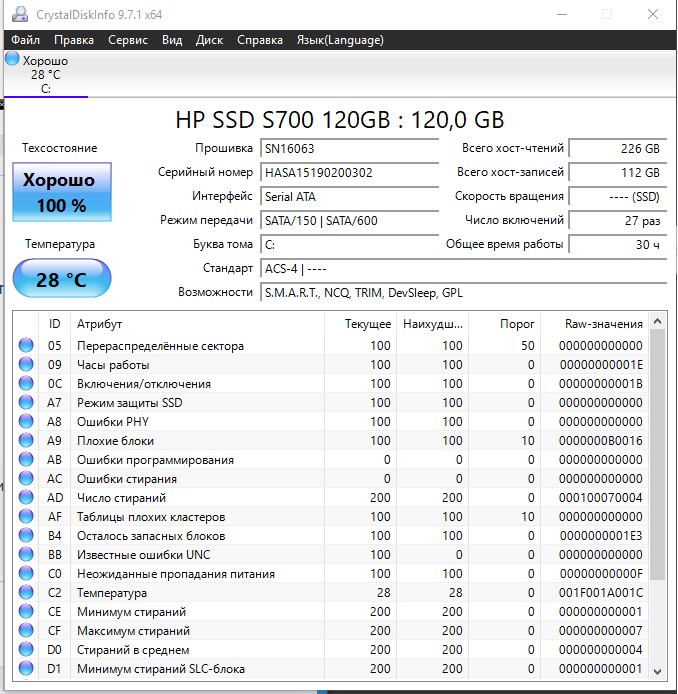The image size is (678, 694).
Task: Click the Всего хост-записей value 112 GB
Action: tap(618, 173)
